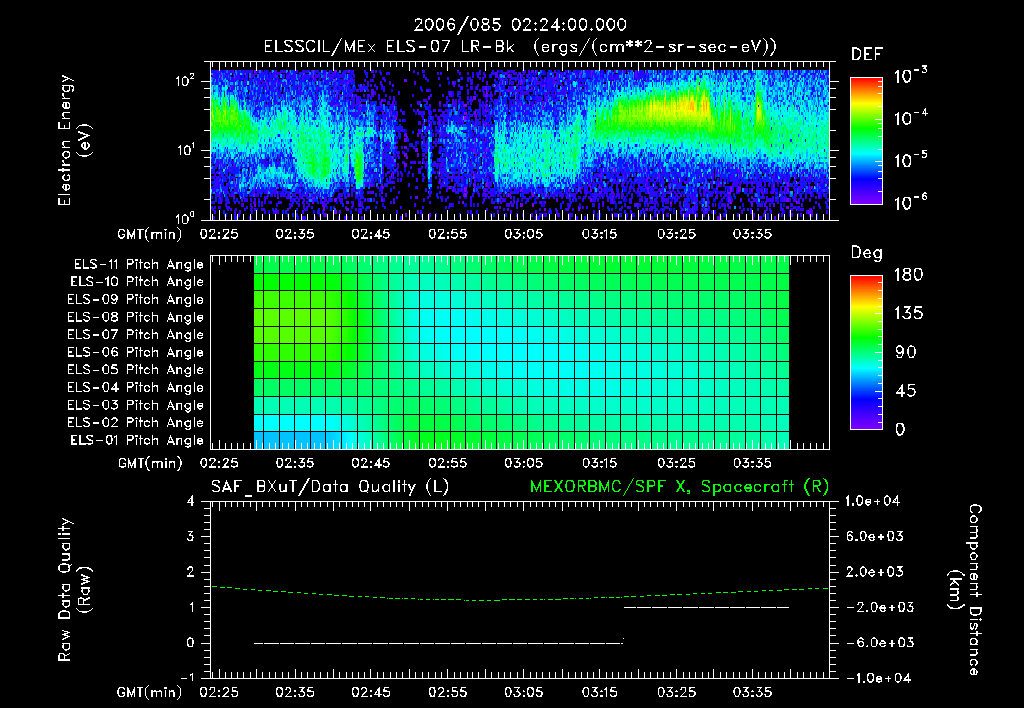Click the 0 degree scale value
The width and height of the screenshot is (1024, 708).
pyautogui.click(x=900, y=429)
